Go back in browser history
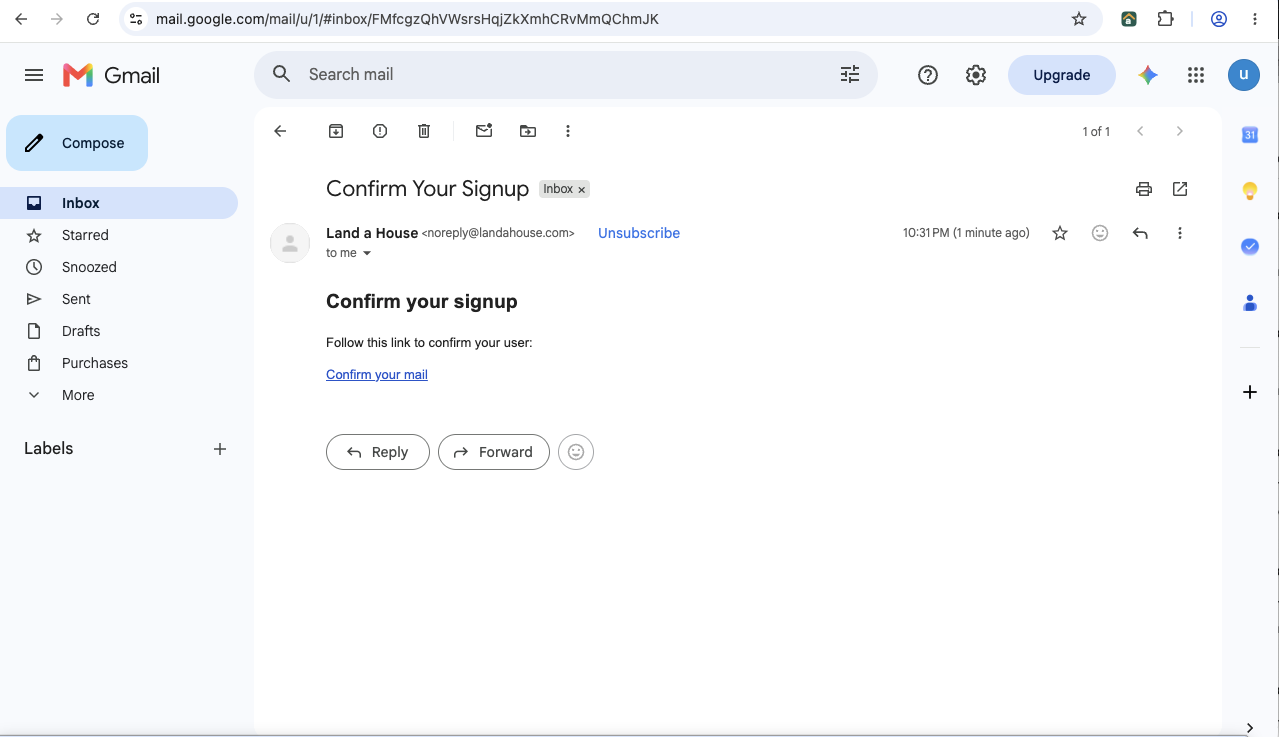Screen dimensions: 1279x737 (21, 19)
